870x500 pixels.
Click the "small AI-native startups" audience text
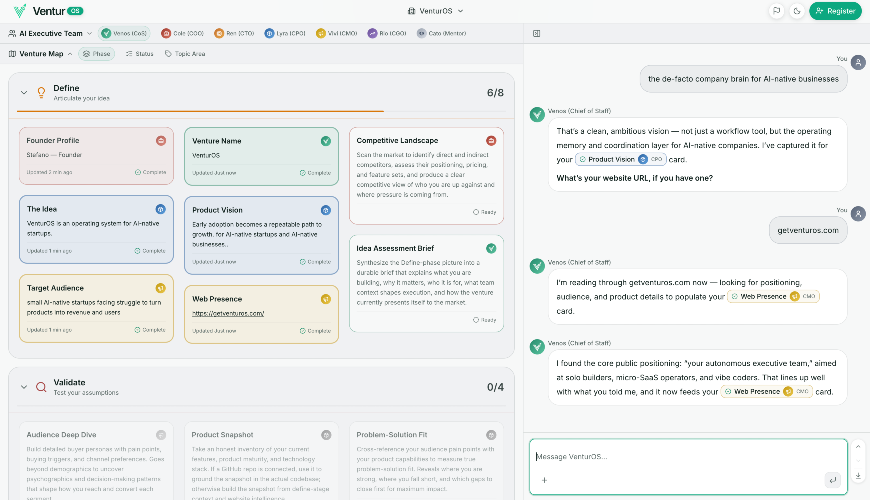94,307
